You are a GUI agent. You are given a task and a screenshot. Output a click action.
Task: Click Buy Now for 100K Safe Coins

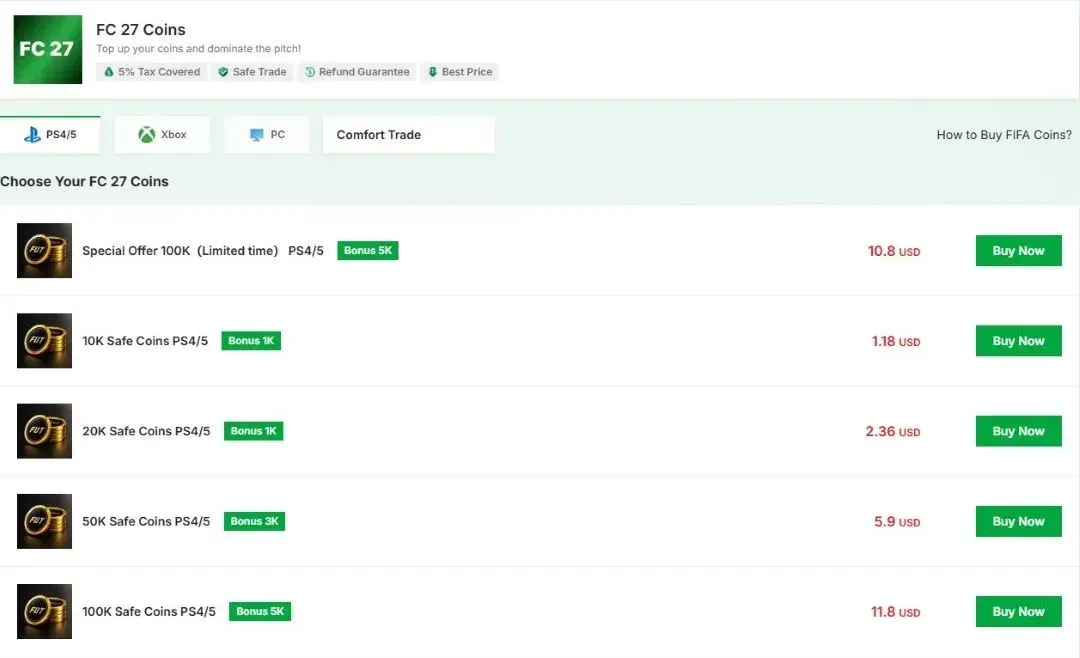click(1019, 611)
